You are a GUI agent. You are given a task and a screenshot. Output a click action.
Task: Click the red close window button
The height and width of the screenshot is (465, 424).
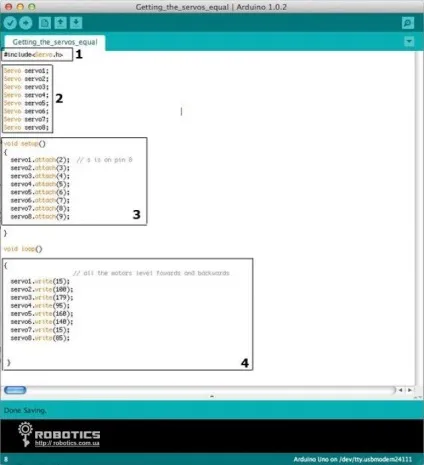pyautogui.click(x=9, y=7)
